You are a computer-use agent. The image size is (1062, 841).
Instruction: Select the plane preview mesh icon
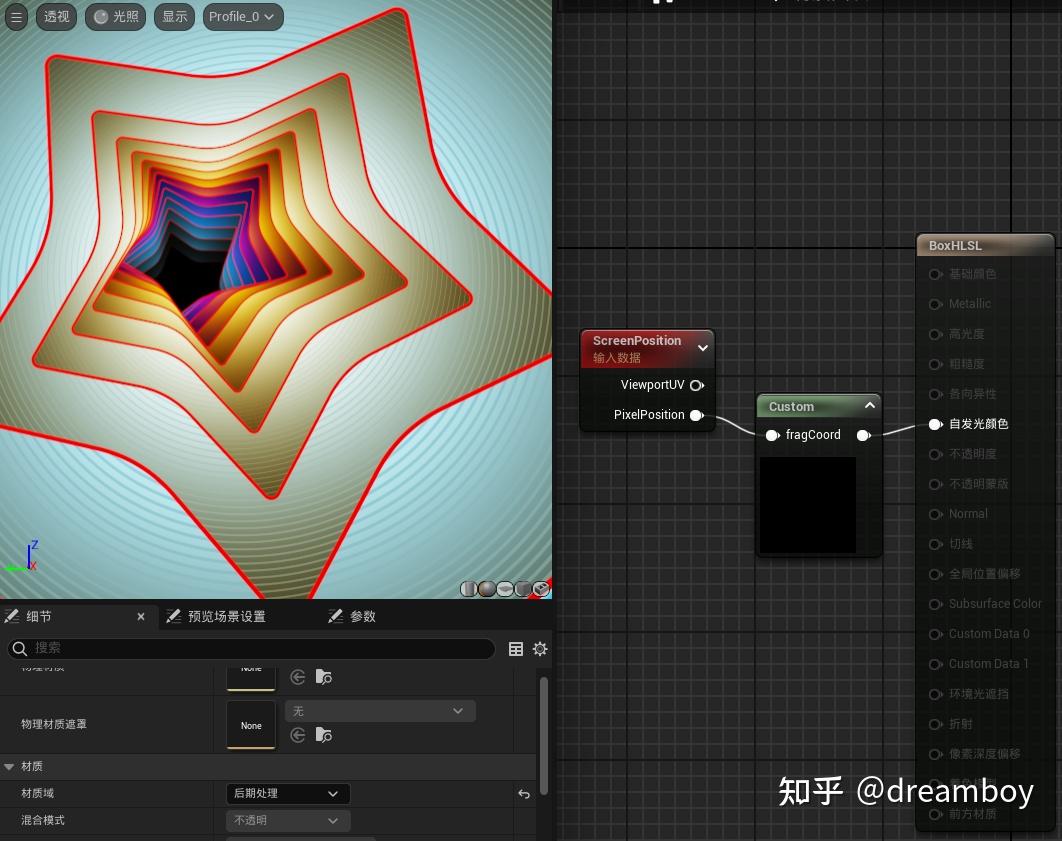(x=505, y=589)
